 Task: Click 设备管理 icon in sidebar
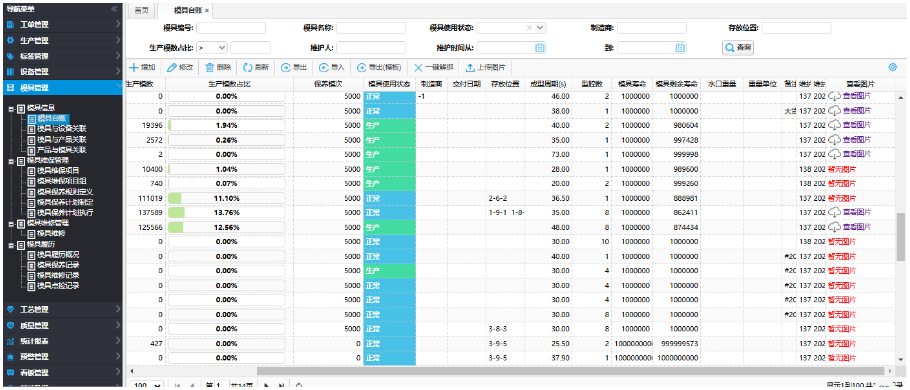tap(10, 72)
